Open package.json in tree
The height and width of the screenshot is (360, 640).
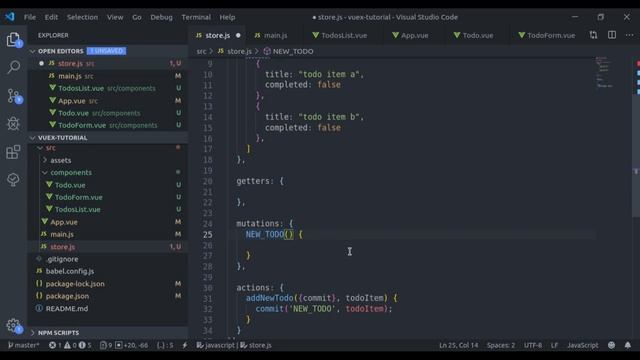[x=108, y=296]
